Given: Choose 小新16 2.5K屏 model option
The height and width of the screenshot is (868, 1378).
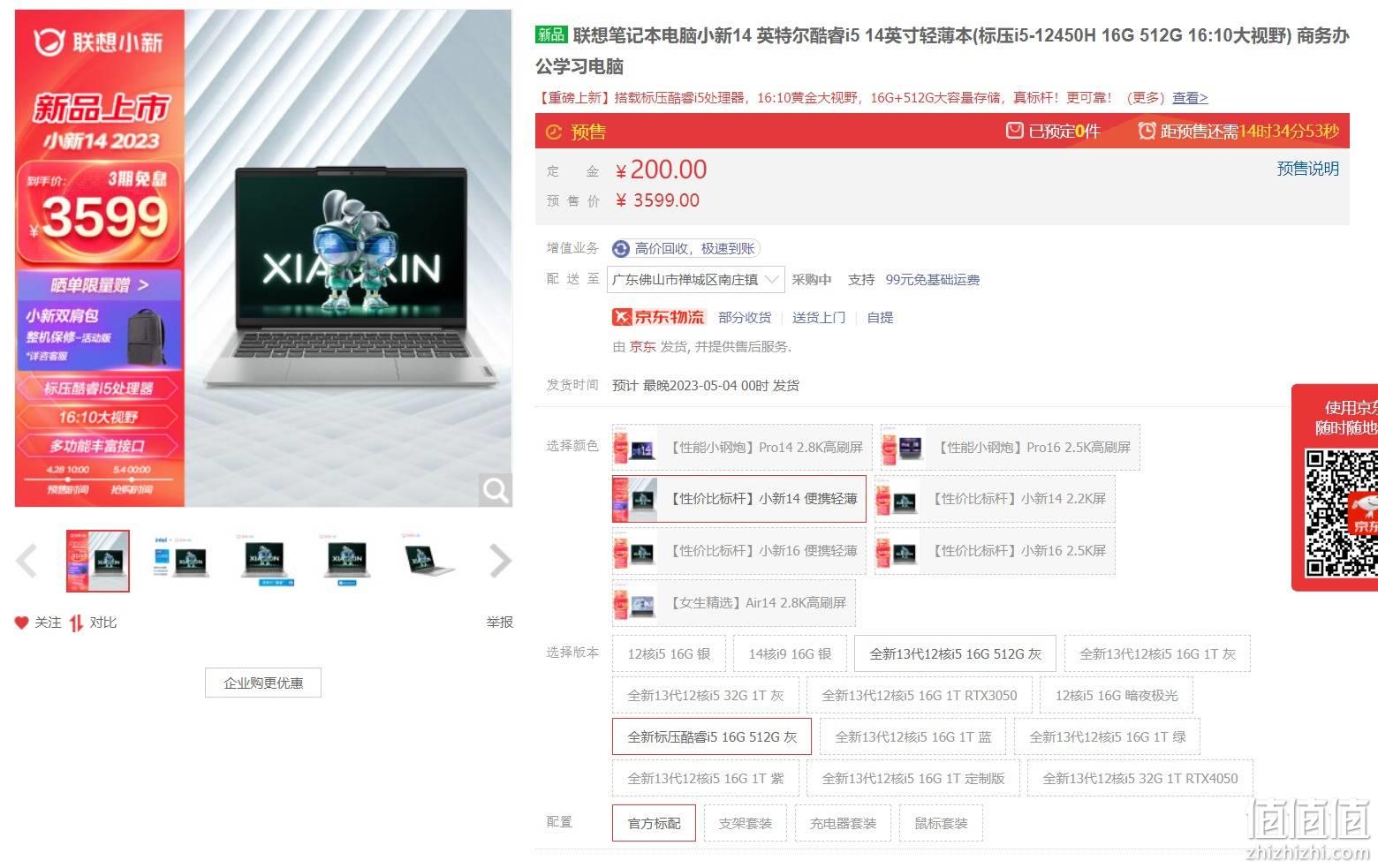Looking at the screenshot, I should 995,551.
